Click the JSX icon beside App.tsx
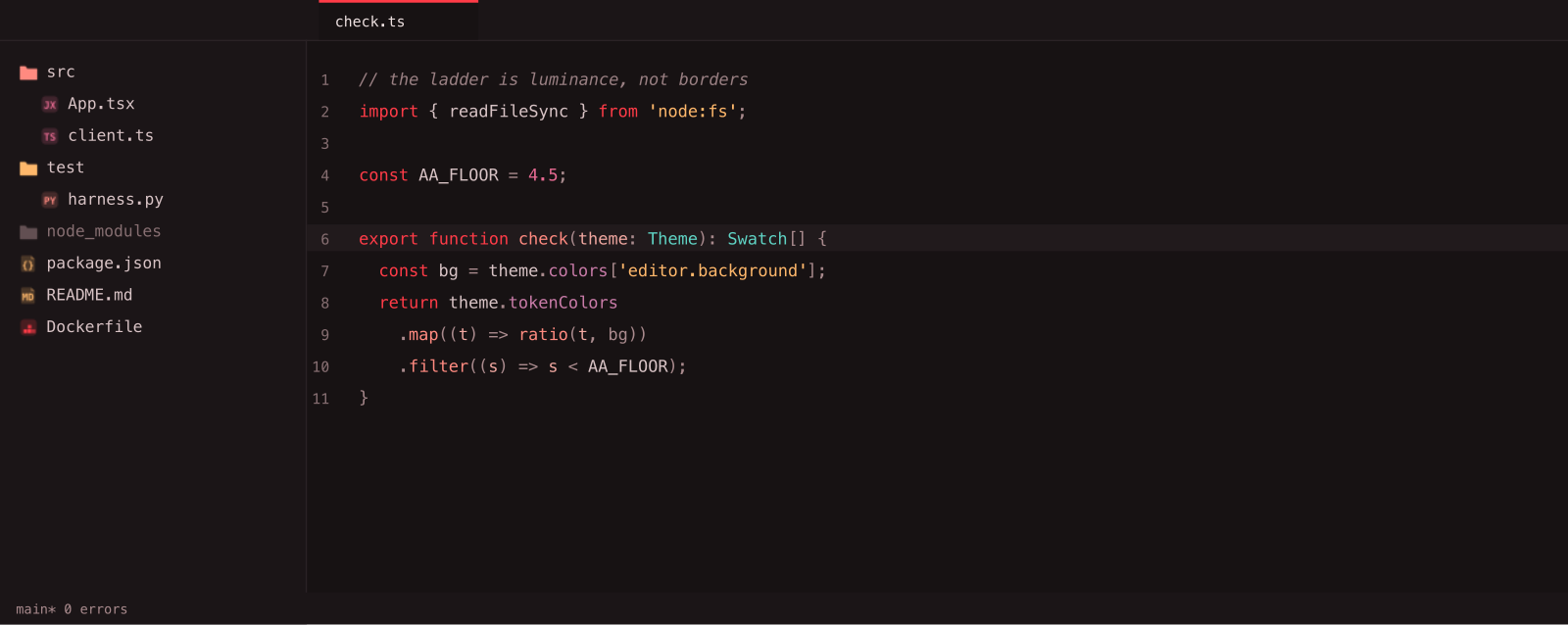 (x=50, y=104)
